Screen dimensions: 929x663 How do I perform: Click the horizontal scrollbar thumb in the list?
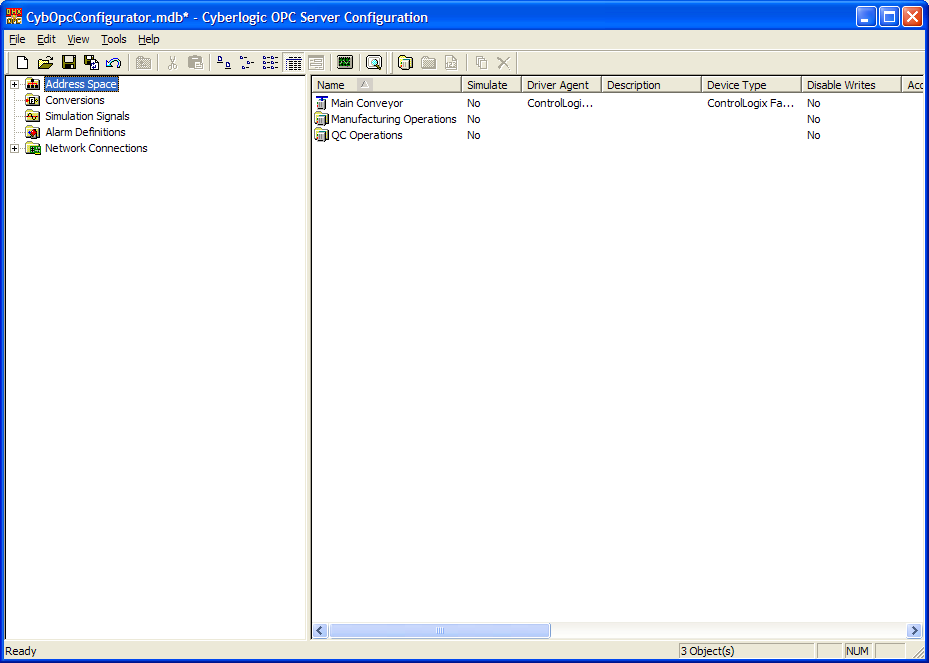pos(440,631)
